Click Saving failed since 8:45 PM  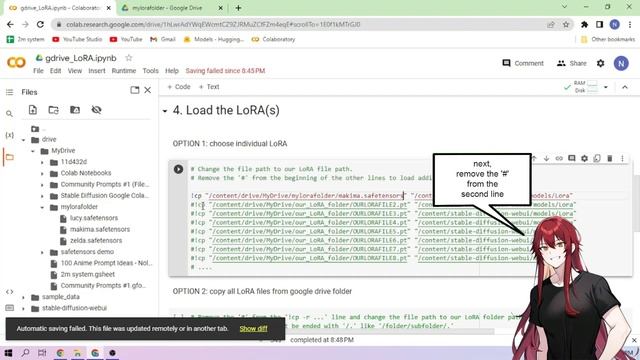tap(225, 71)
